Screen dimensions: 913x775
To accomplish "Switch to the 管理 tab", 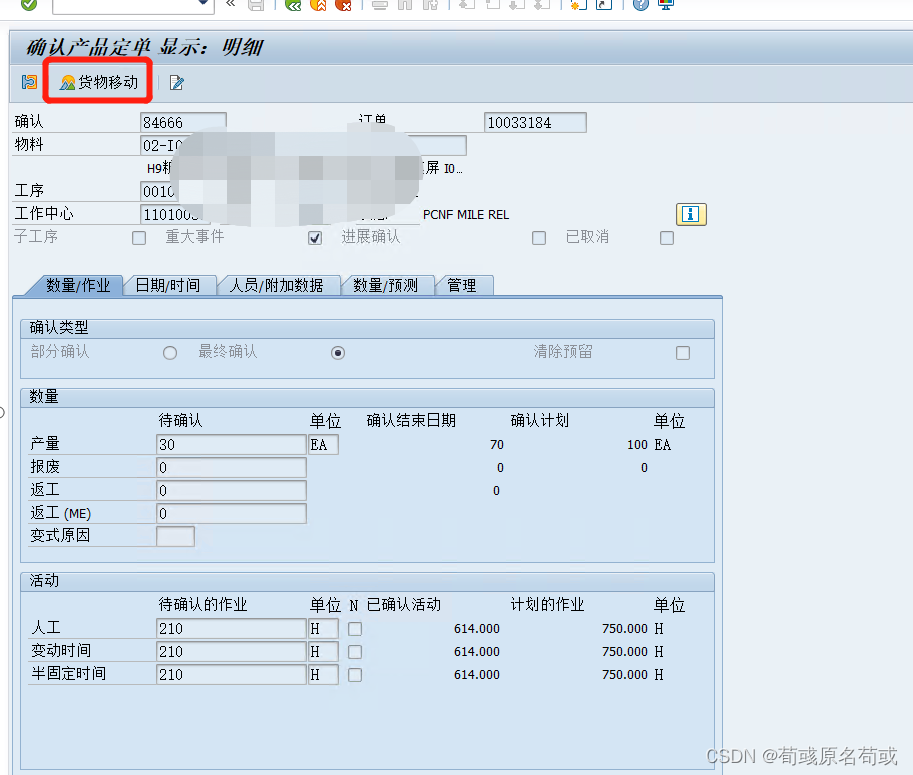I will click(462, 285).
